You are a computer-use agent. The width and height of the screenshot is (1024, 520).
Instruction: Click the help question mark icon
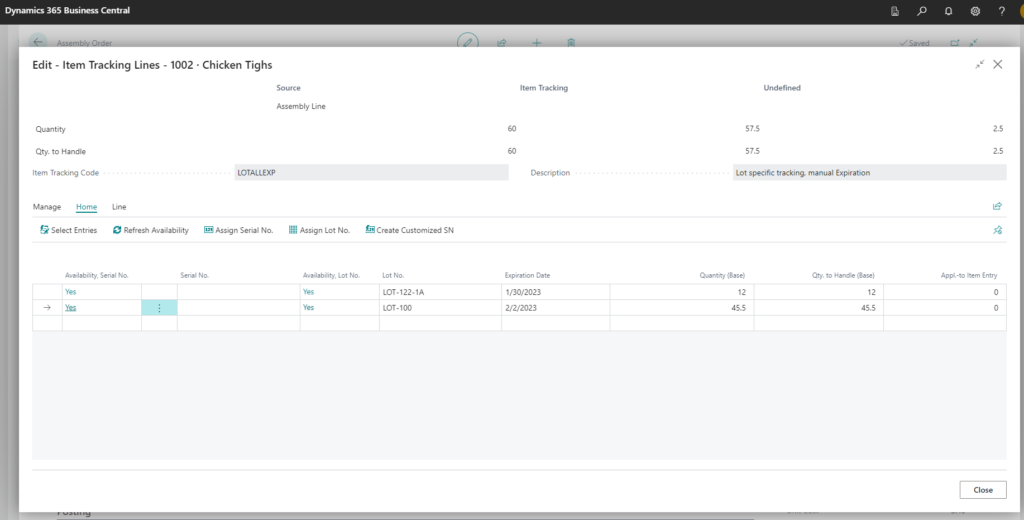click(1001, 11)
